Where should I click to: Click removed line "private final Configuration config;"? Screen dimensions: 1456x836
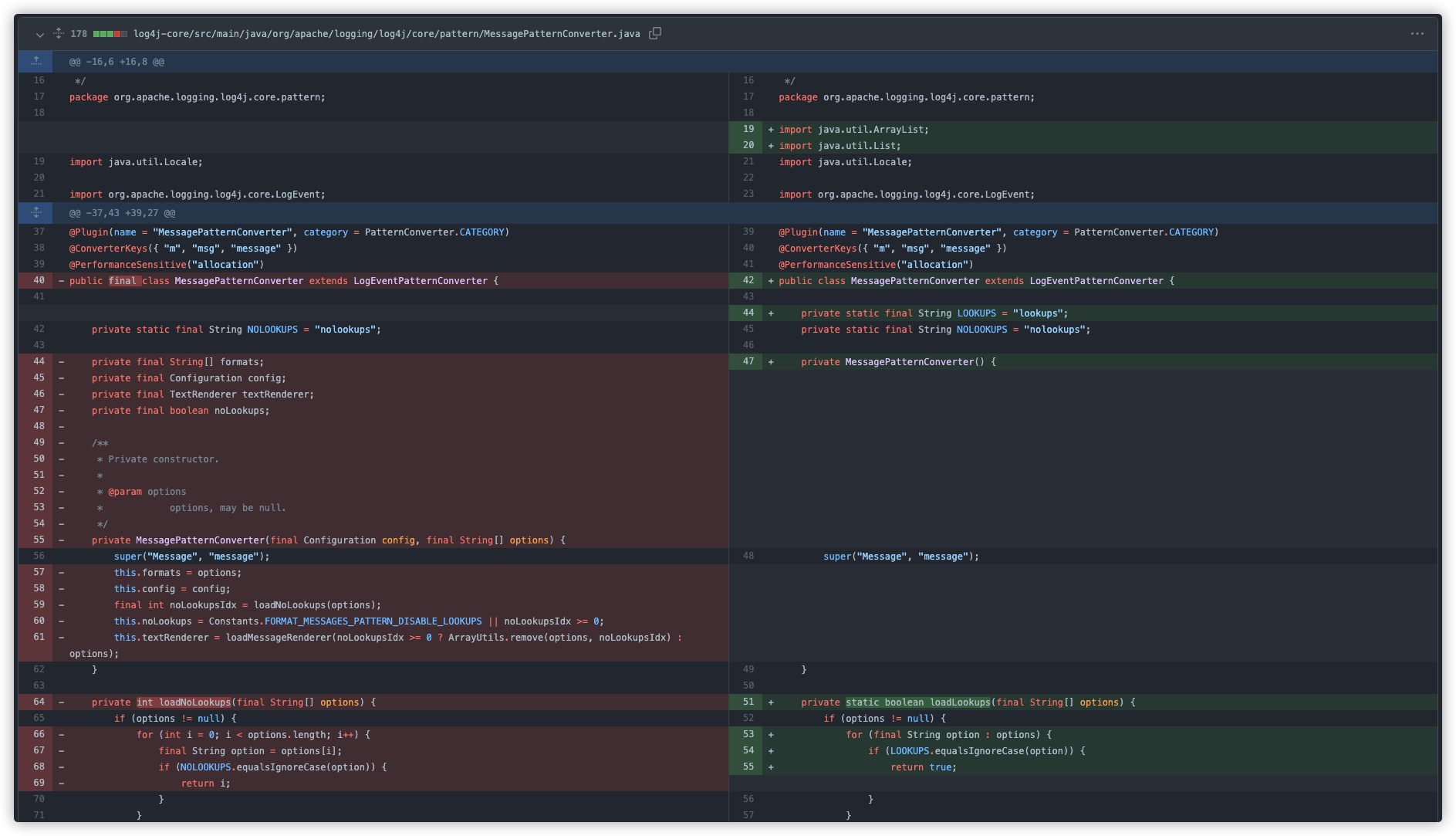click(x=189, y=378)
